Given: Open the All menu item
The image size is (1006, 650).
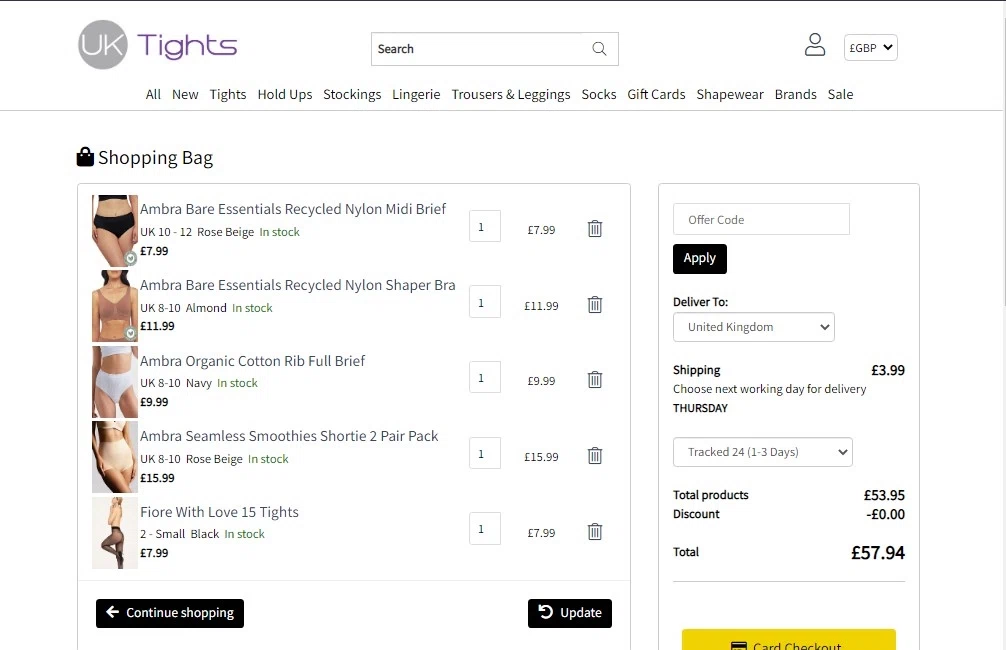Looking at the screenshot, I should (153, 94).
